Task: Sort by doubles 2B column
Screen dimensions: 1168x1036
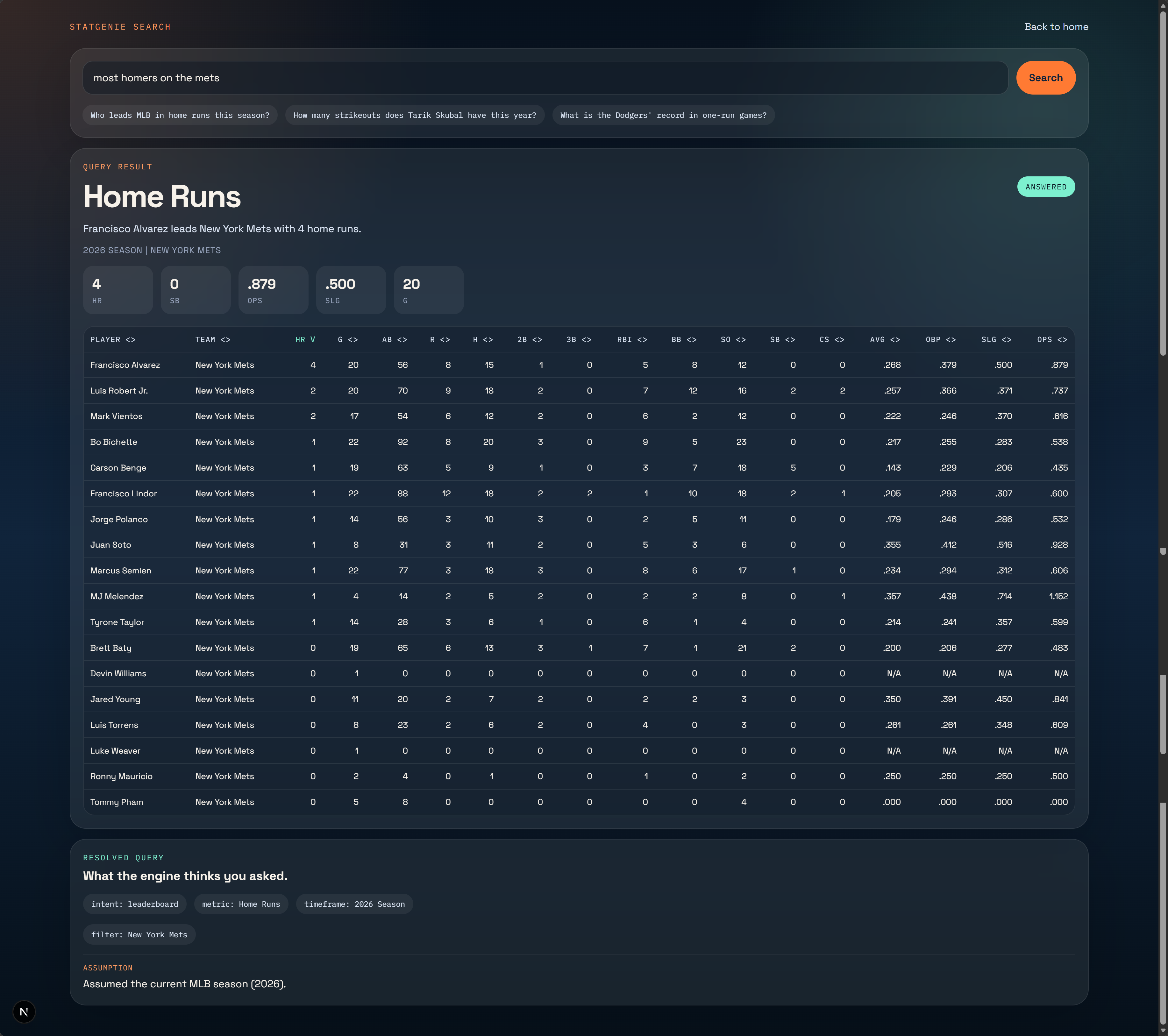Action: click(529, 339)
